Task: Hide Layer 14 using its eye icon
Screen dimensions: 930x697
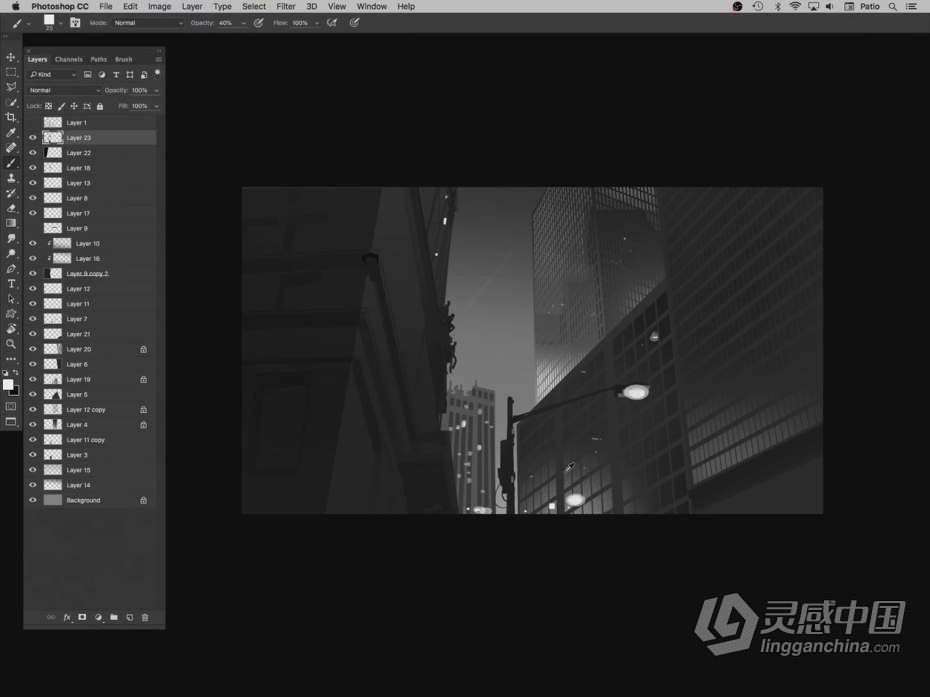Action: (x=32, y=485)
